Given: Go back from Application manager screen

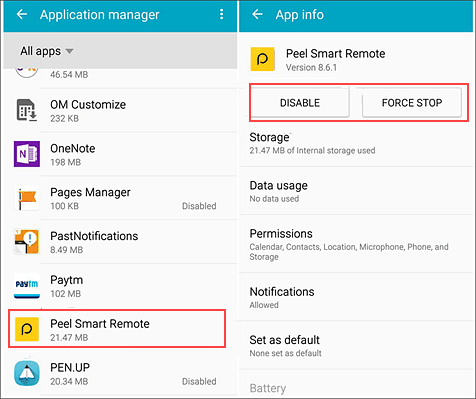Looking at the screenshot, I should [22, 14].
